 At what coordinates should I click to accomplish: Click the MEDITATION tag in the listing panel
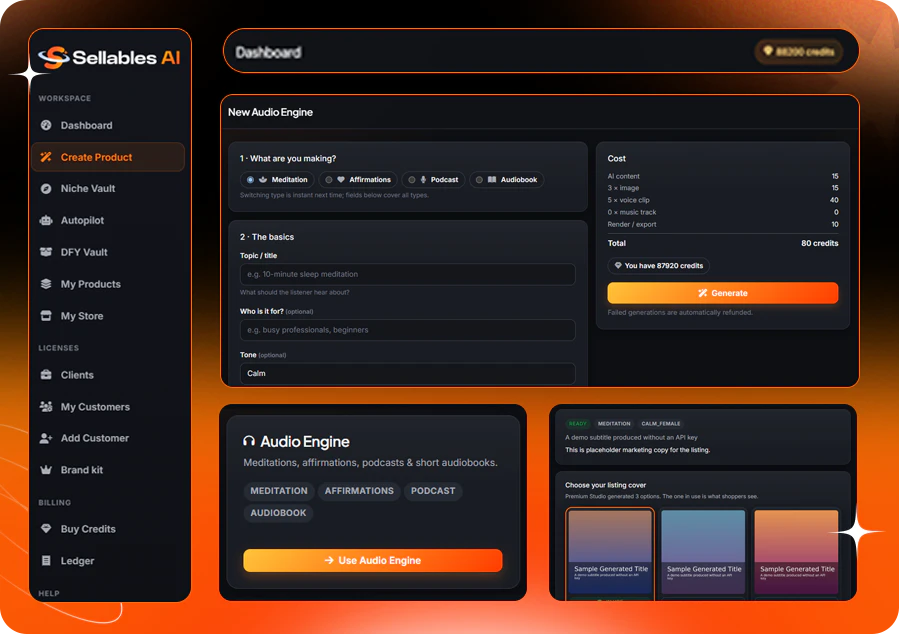(x=614, y=424)
